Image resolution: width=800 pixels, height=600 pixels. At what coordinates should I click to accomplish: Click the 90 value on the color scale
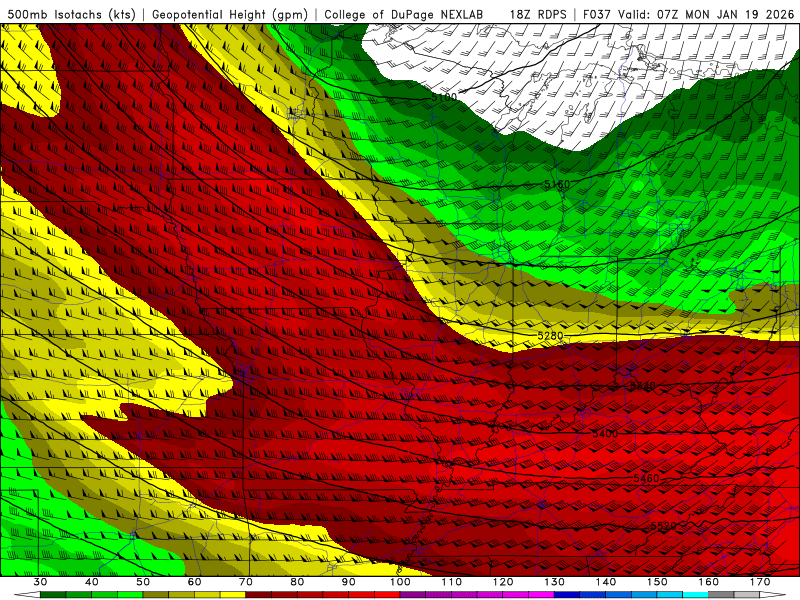coord(349,582)
